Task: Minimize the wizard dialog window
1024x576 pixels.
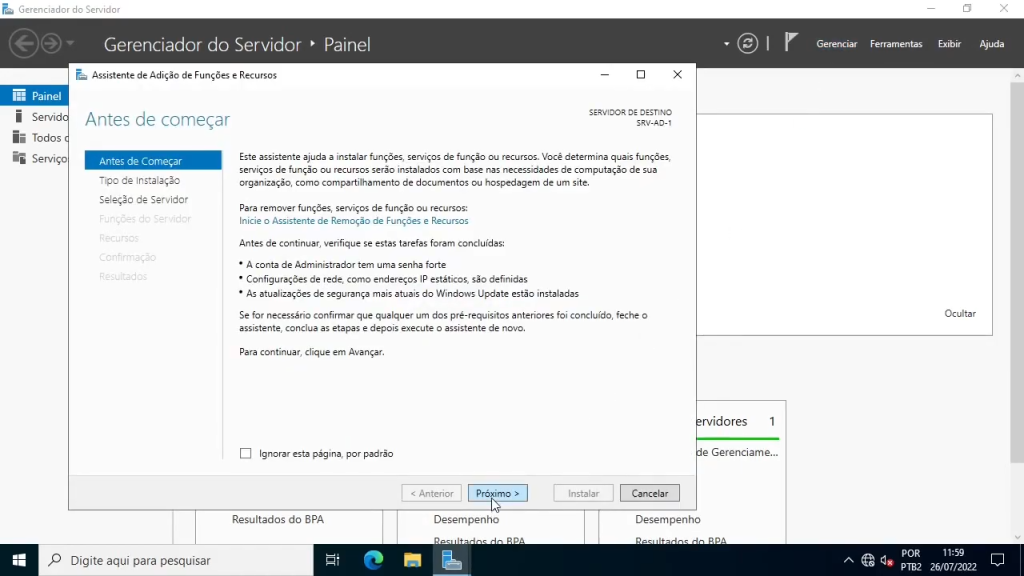Action: [x=605, y=74]
